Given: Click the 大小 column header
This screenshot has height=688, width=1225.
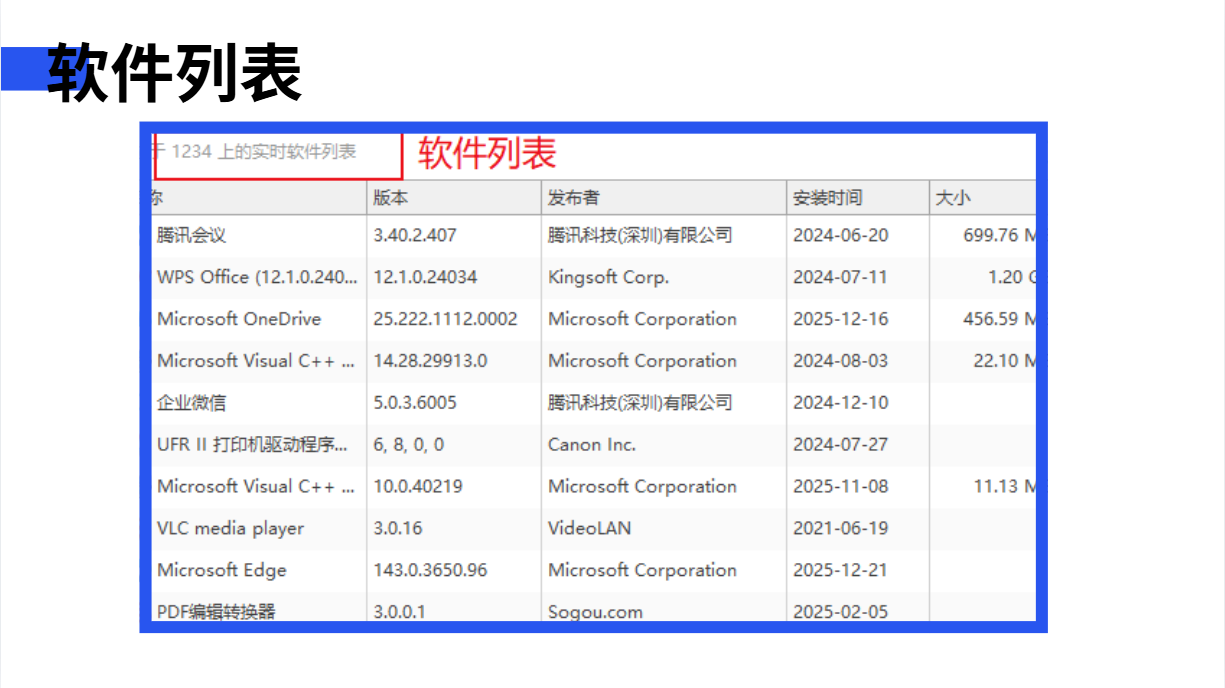Looking at the screenshot, I should click(983, 198).
